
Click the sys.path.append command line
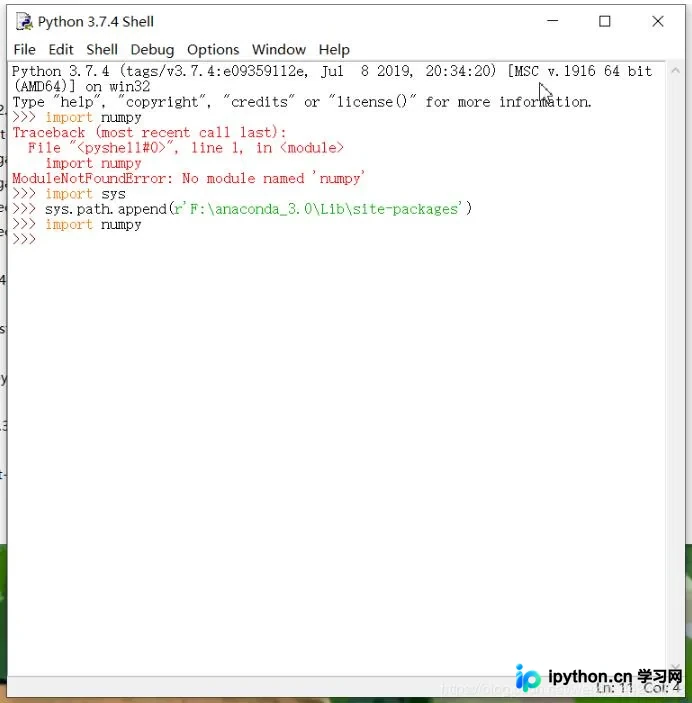point(242,209)
